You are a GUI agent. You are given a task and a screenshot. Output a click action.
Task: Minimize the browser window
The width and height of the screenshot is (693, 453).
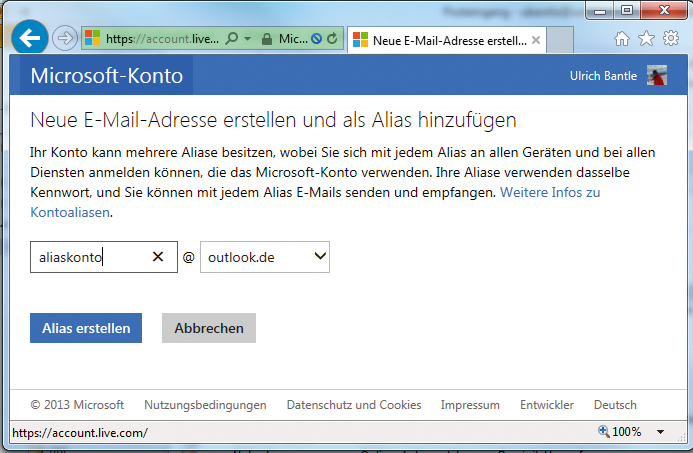[x=600, y=11]
